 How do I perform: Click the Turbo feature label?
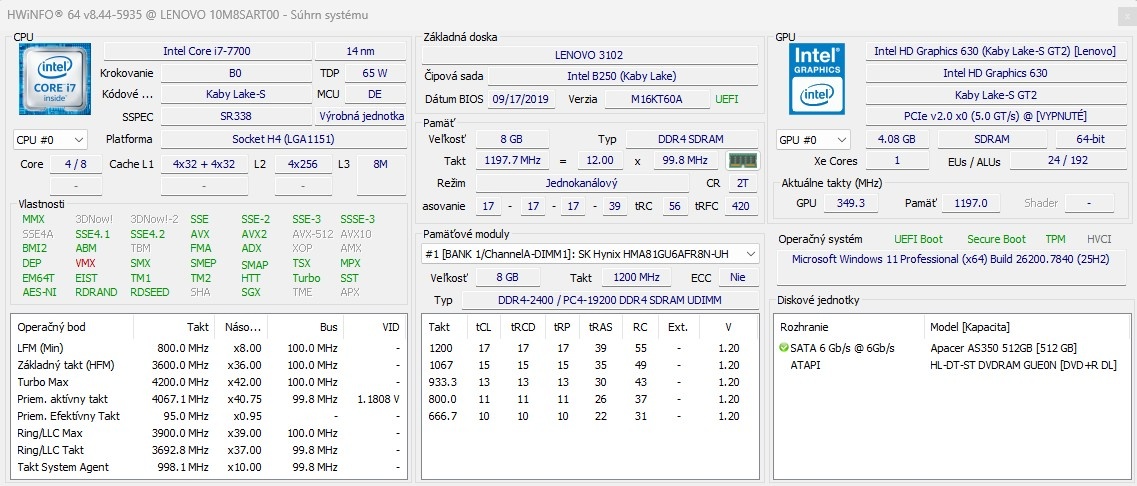tap(306, 278)
